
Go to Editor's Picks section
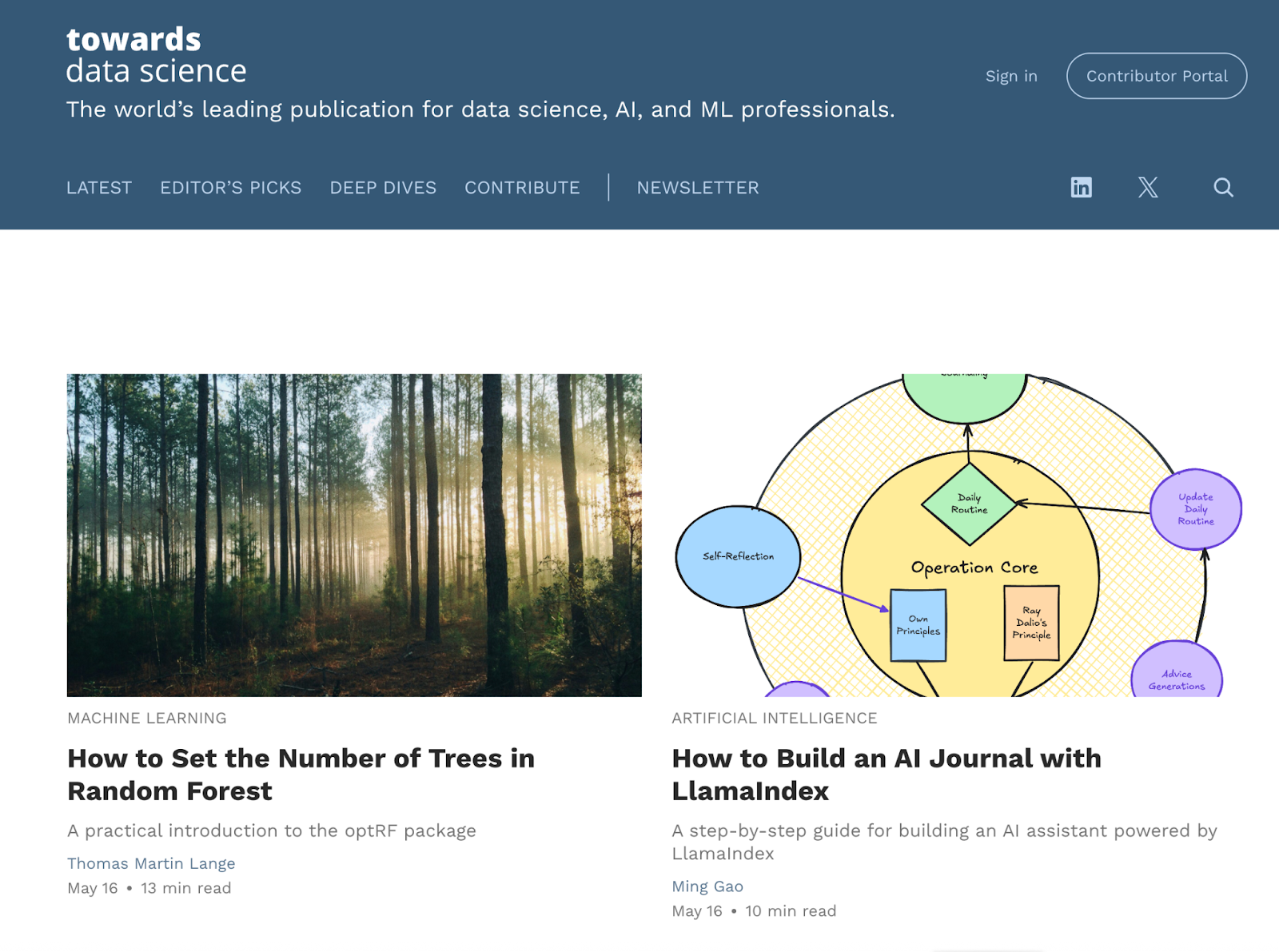click(230, 188)
